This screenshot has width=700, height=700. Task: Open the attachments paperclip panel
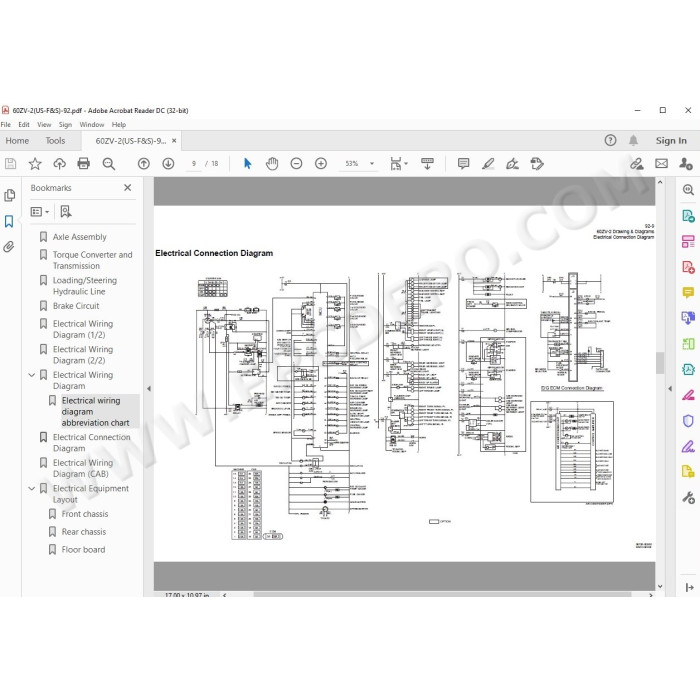coord(9,246)
